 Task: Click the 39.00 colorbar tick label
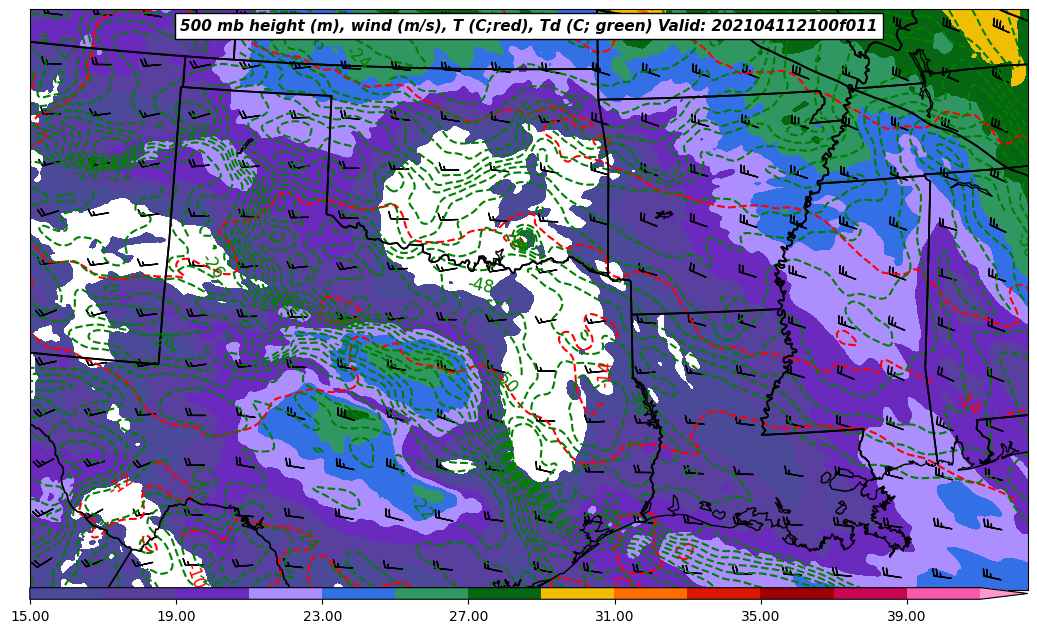tap(906, 616)
